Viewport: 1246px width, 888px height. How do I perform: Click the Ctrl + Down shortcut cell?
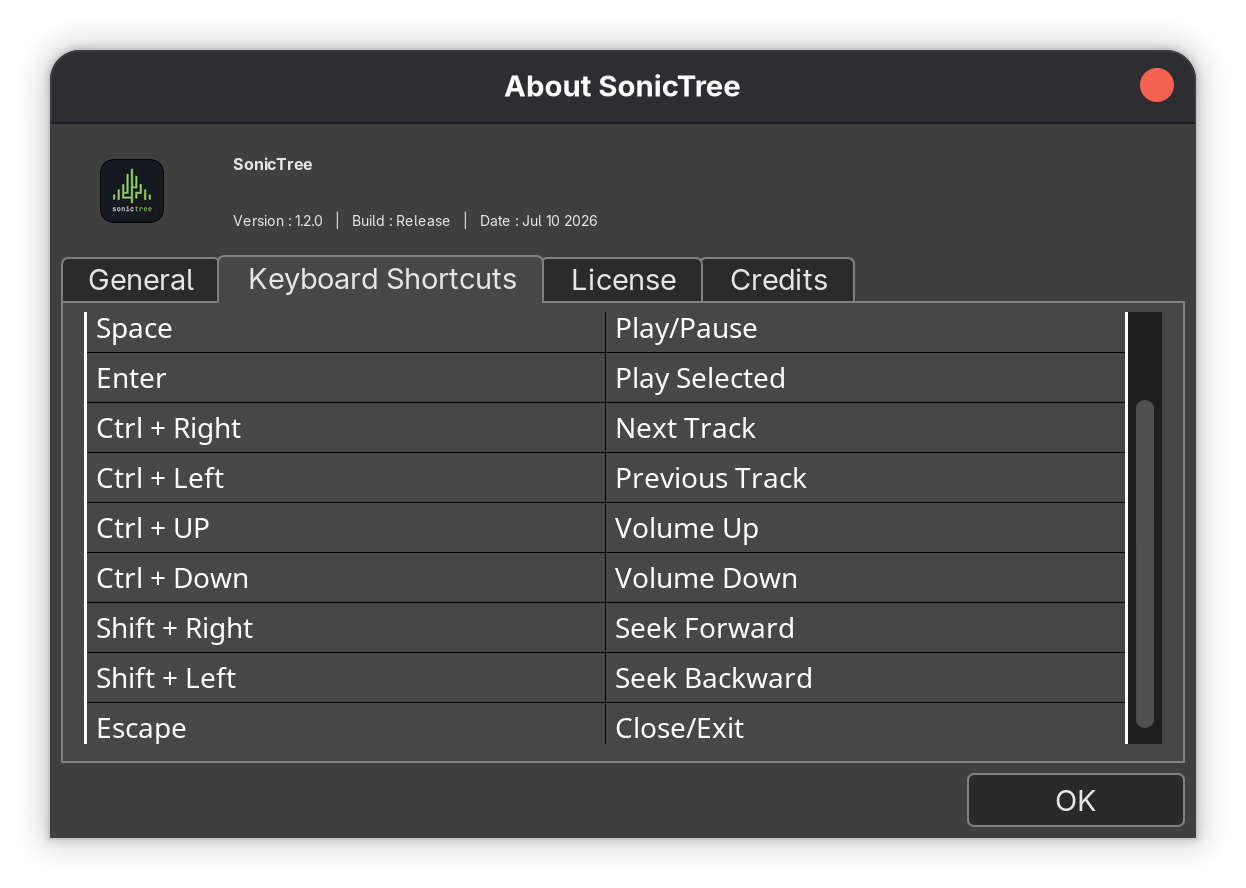(346, 578)
